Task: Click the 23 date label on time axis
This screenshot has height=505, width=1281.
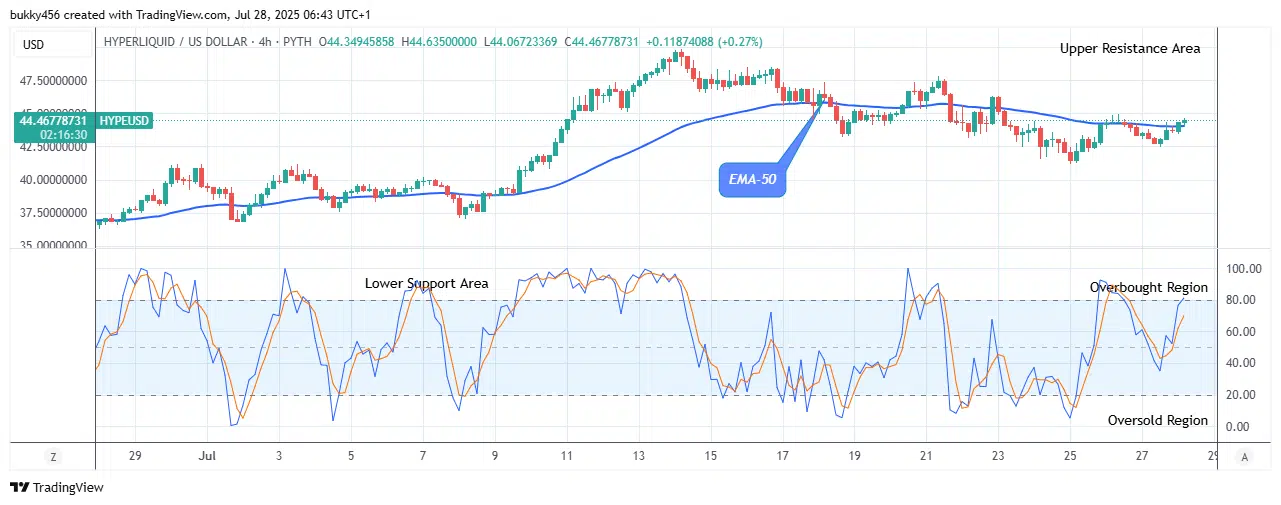Action: tap(998, 456)
